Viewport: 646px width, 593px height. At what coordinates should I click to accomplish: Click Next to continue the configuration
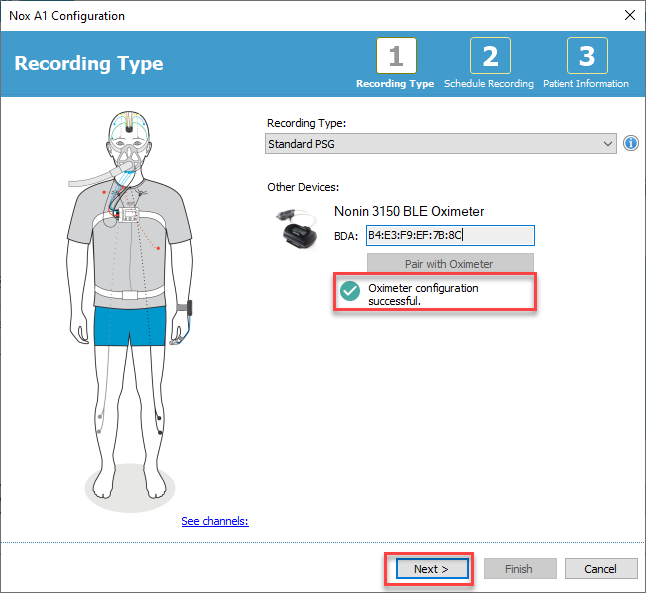tap(432, 569)
